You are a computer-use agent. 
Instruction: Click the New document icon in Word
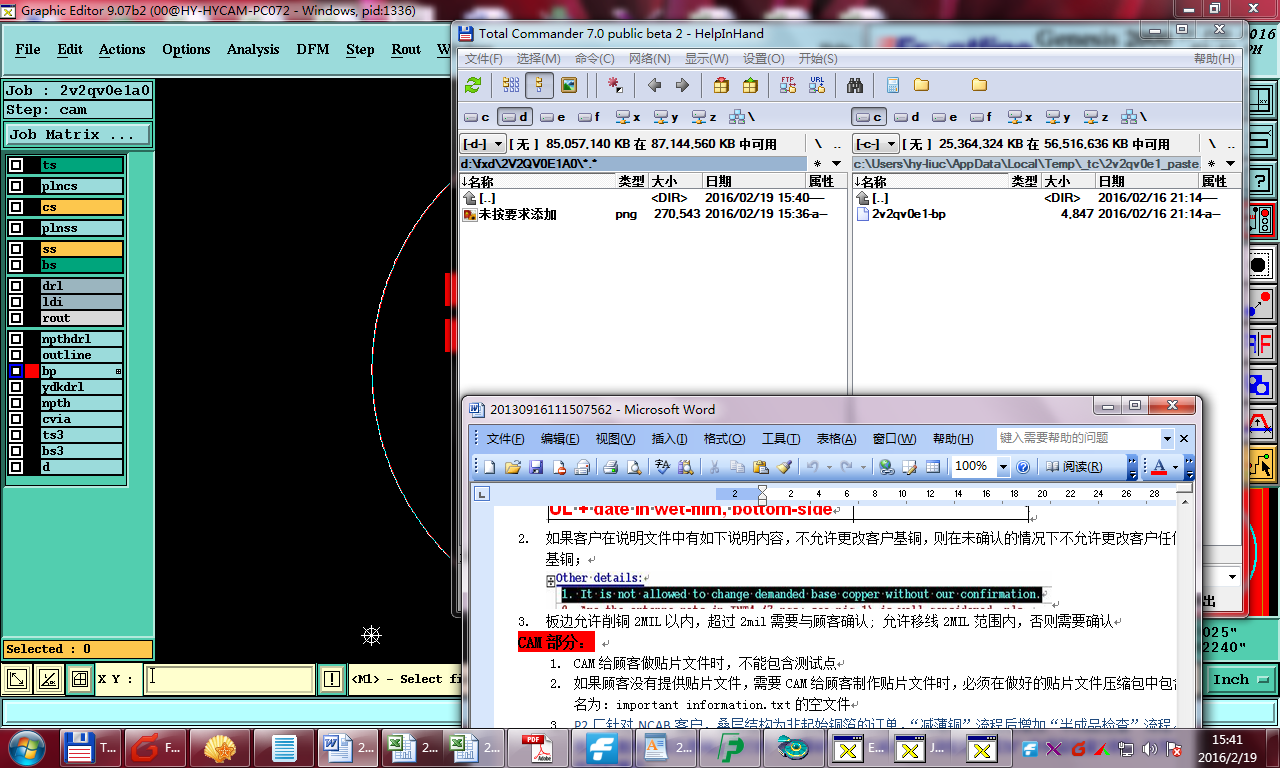(x=490, y=467)
